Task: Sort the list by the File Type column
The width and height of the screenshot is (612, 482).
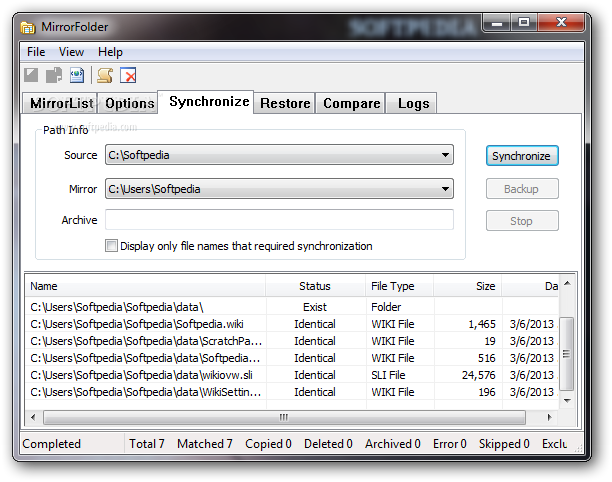Action: click(400, 286)
